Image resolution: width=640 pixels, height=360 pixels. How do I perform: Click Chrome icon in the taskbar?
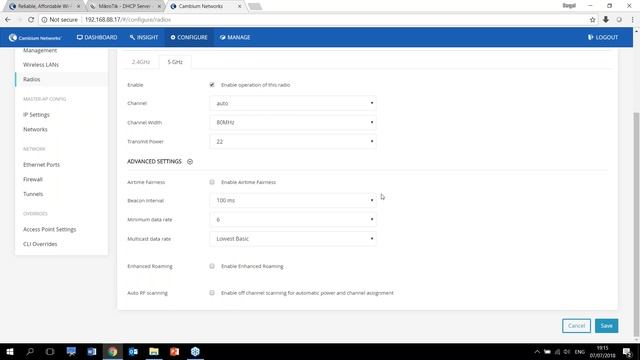pos(113,351)
